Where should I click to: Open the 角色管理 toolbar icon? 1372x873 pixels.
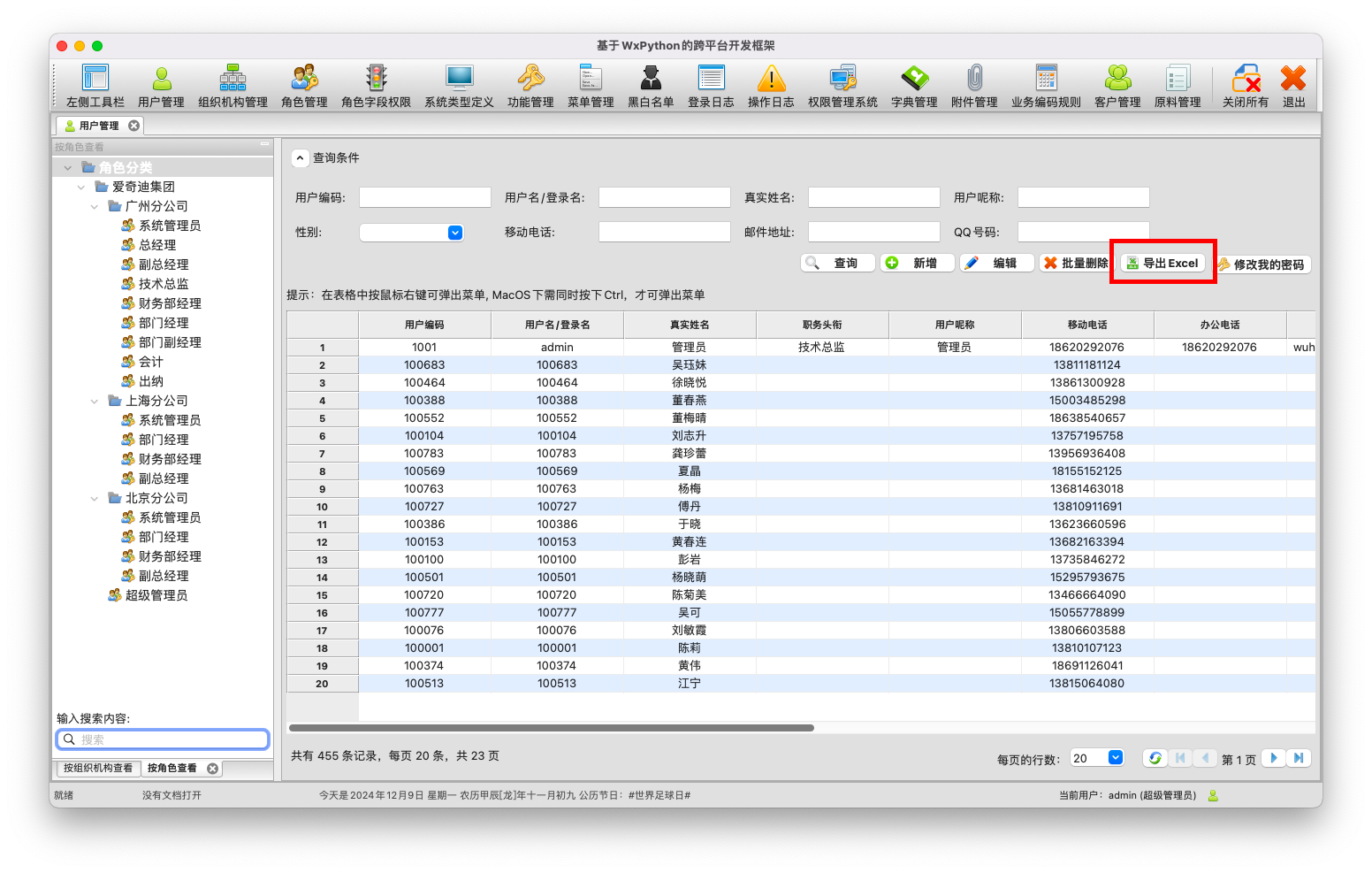point(303,84)
